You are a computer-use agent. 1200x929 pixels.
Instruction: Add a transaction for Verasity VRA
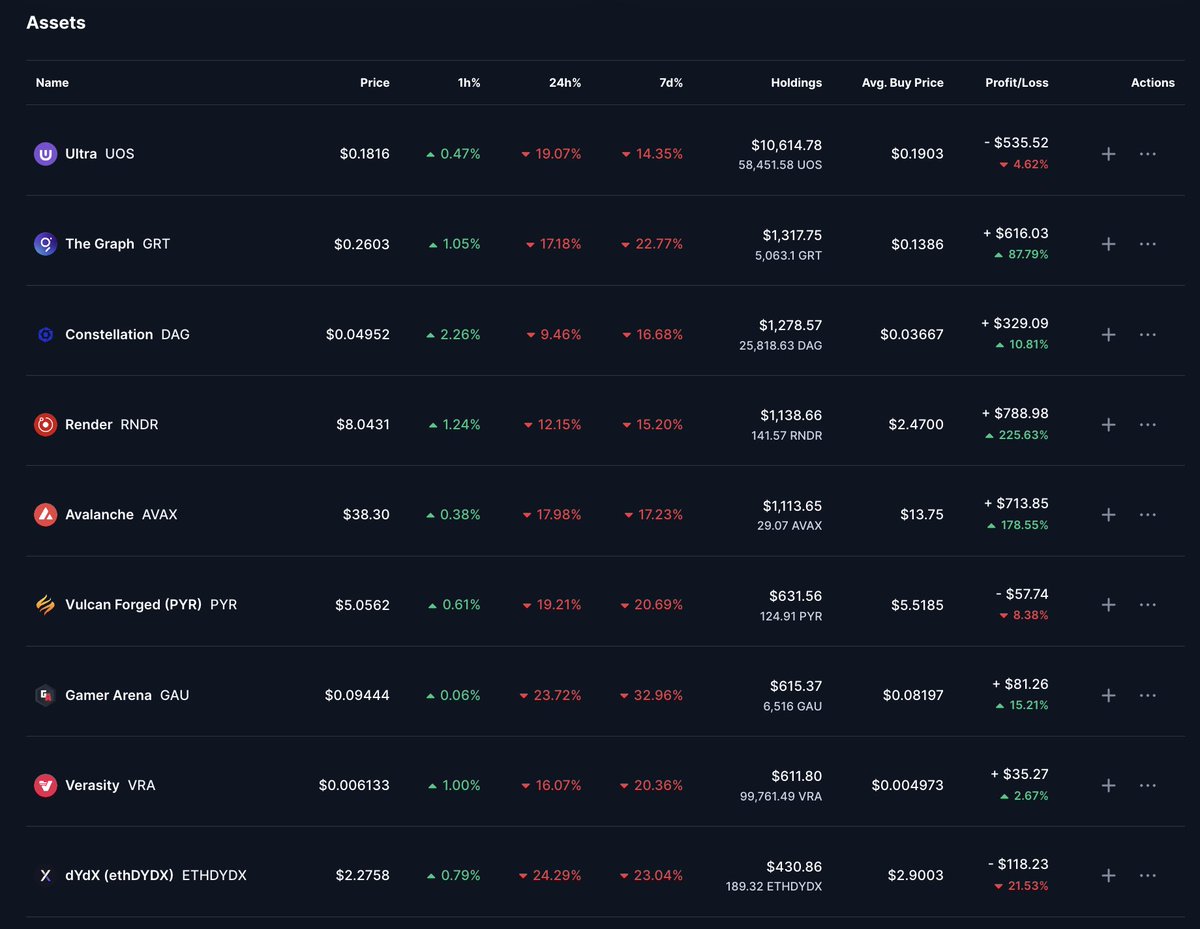[1108, 785]
